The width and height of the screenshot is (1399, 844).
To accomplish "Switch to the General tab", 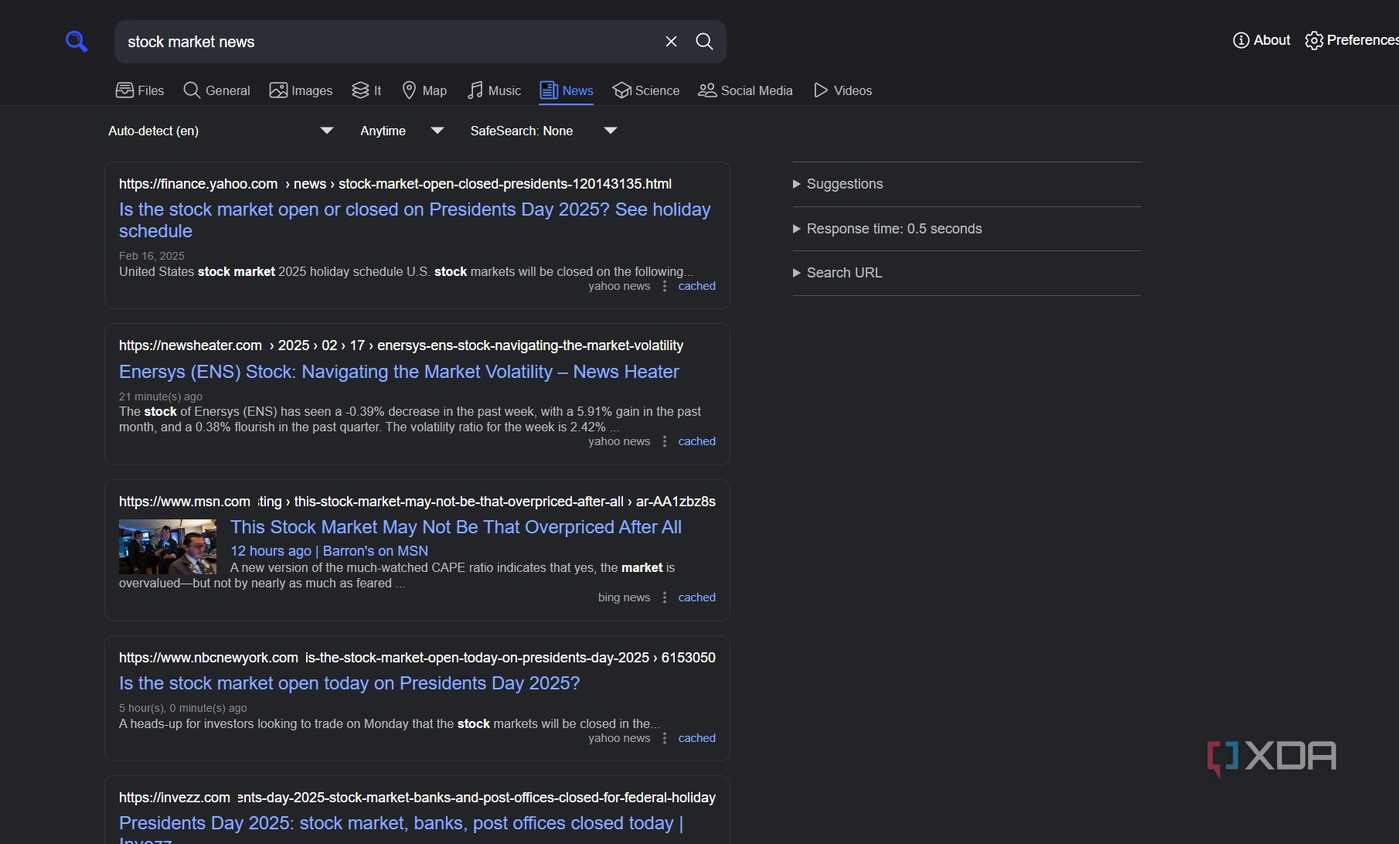I will [x=217, y=90].
